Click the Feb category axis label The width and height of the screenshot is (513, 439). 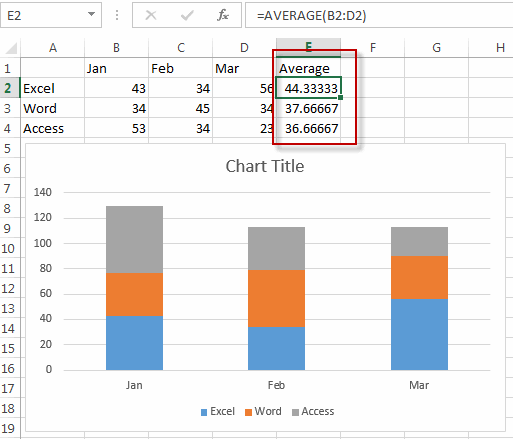pyautogui.click(x=276, y=385)
